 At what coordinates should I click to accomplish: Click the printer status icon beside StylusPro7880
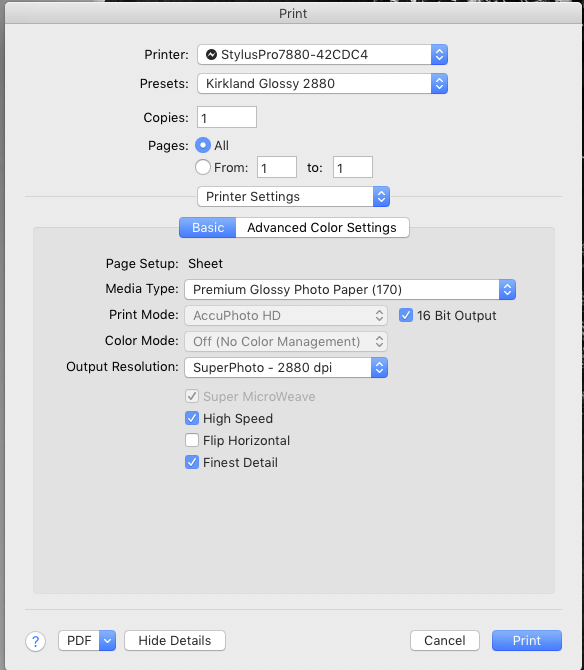pos(211,55)
